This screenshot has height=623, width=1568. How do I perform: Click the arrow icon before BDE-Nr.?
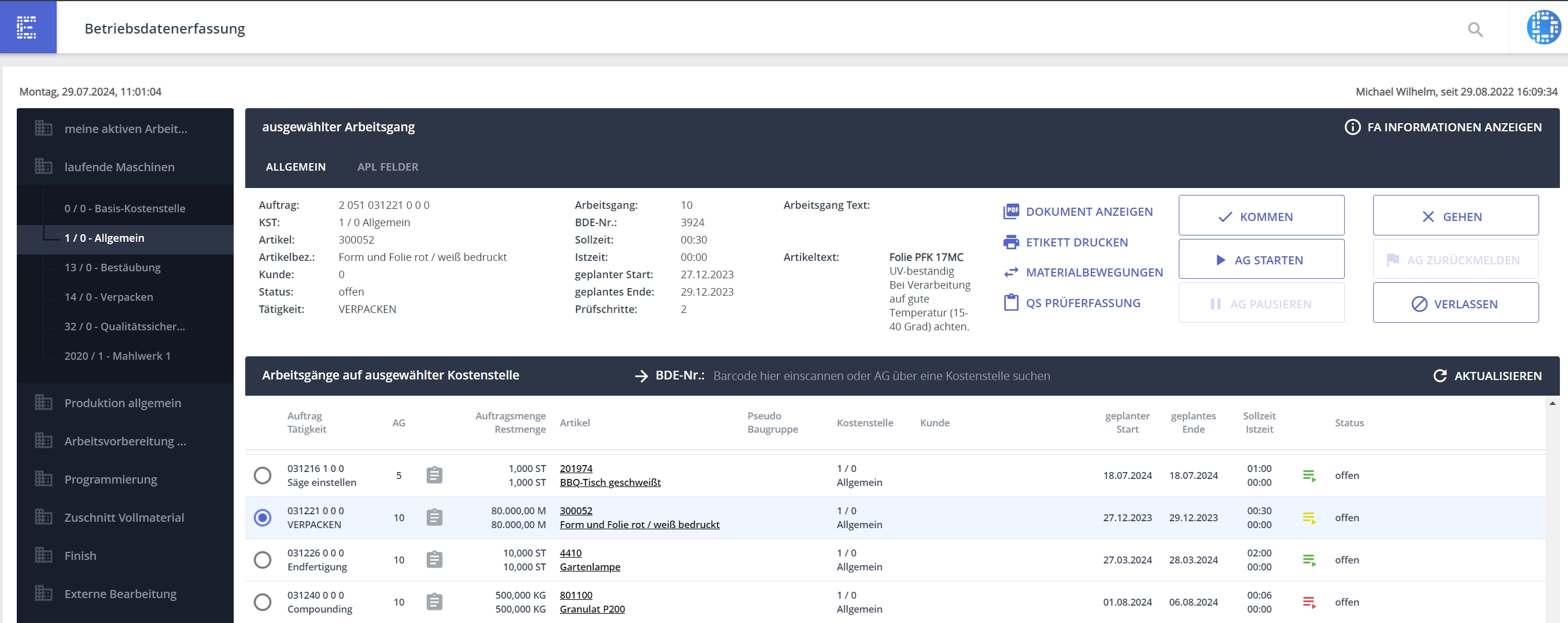[641, 376]
